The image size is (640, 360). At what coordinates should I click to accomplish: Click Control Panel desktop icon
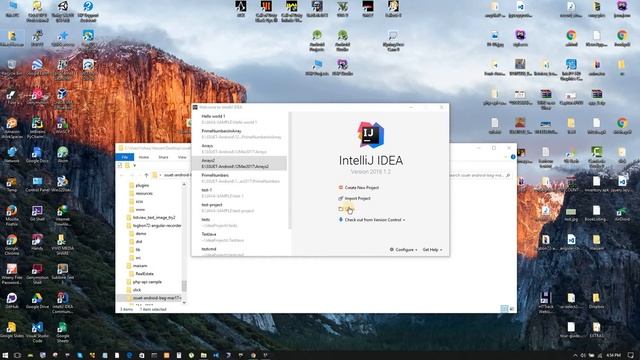click(x=37, y=184)
